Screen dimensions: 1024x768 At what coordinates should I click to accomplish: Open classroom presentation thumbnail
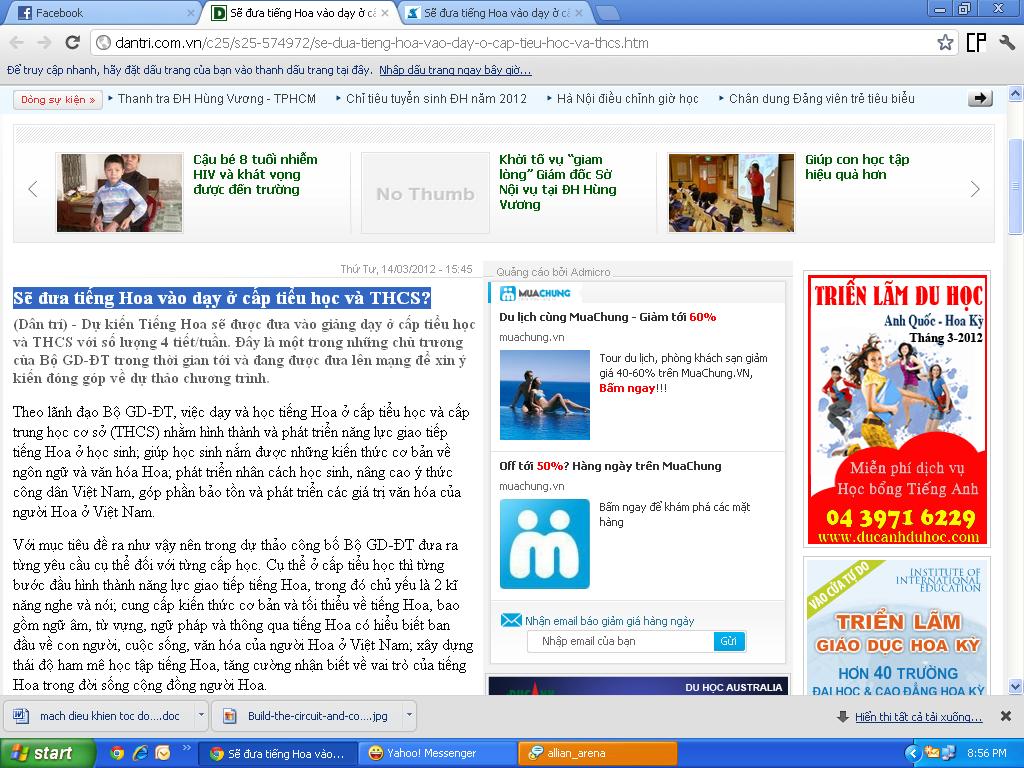pos(731,193)
